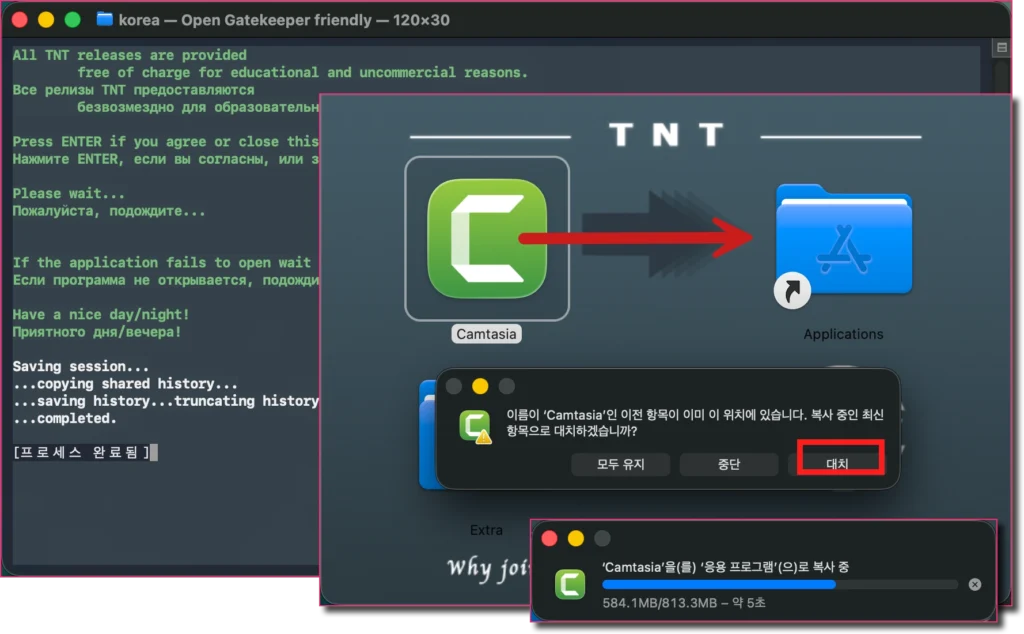Click the folder icon in Terminal title bar
The height and width of the screenshot is (634, 1024).
tap(104, 20)
